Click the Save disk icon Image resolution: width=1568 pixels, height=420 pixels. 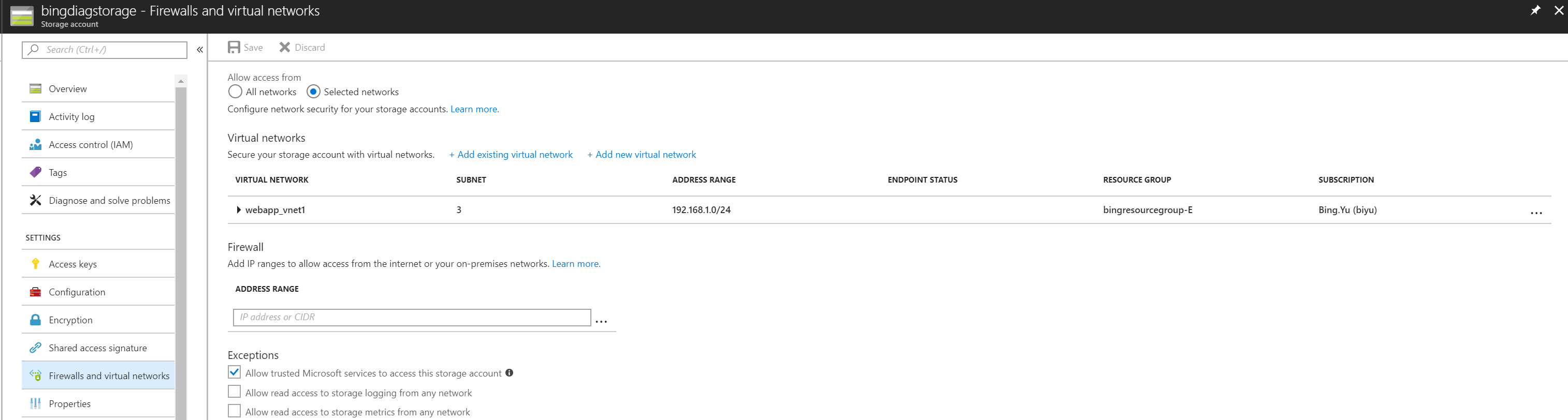pos(234,48)
